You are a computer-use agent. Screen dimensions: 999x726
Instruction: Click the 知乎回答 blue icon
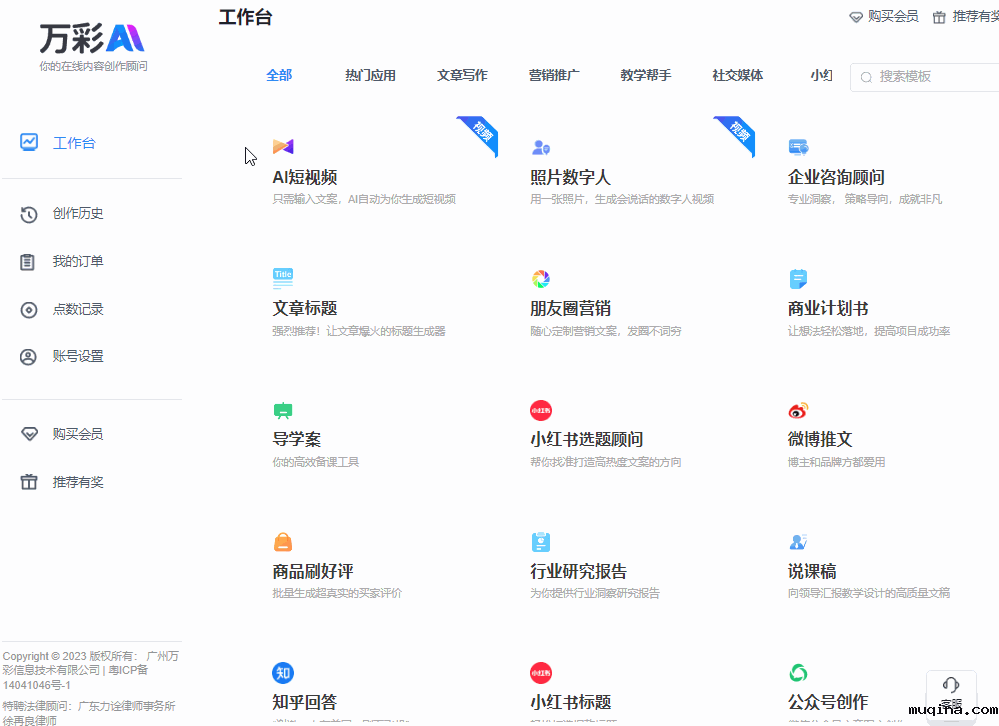[283, 672]
